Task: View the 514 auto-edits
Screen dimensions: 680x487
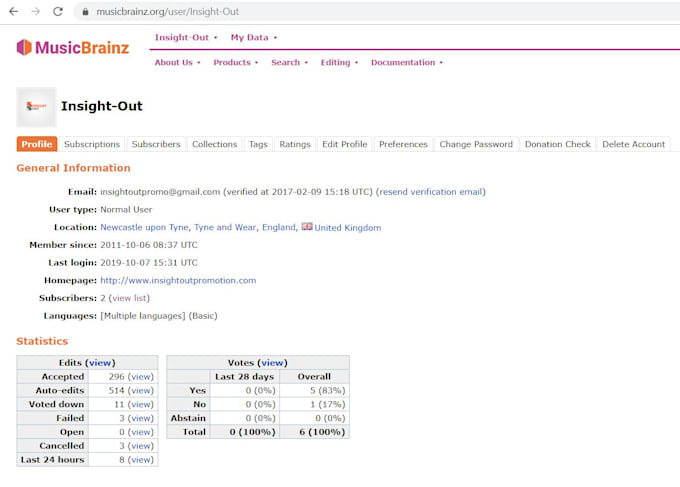Action: tap(141, 390)
